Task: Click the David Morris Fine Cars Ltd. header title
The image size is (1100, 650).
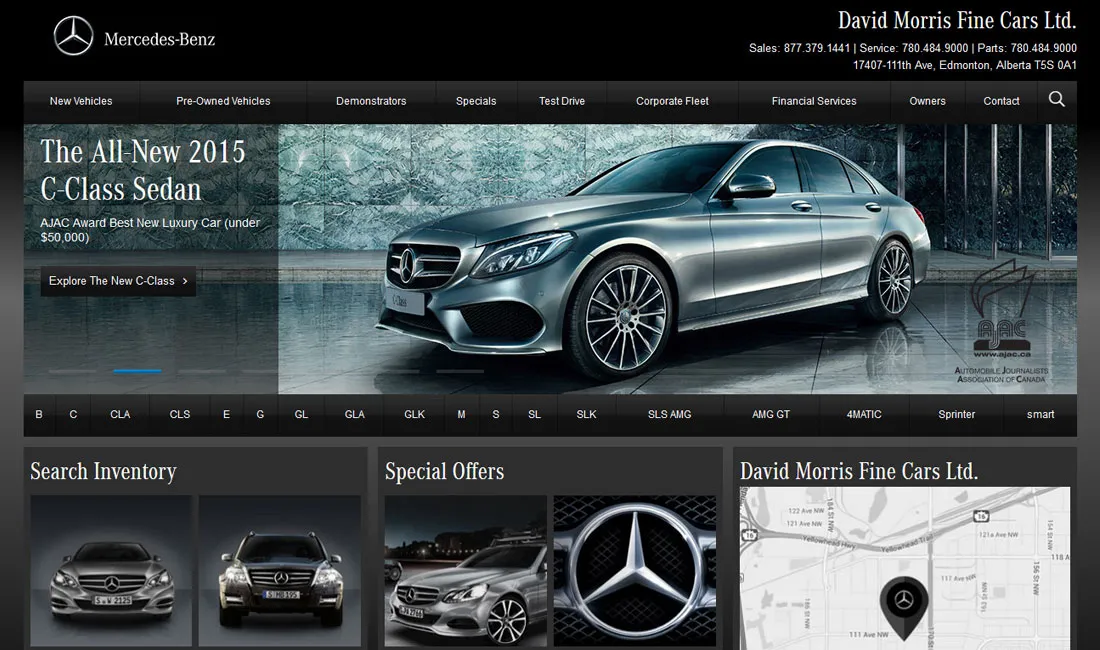Action: [957, 20]
